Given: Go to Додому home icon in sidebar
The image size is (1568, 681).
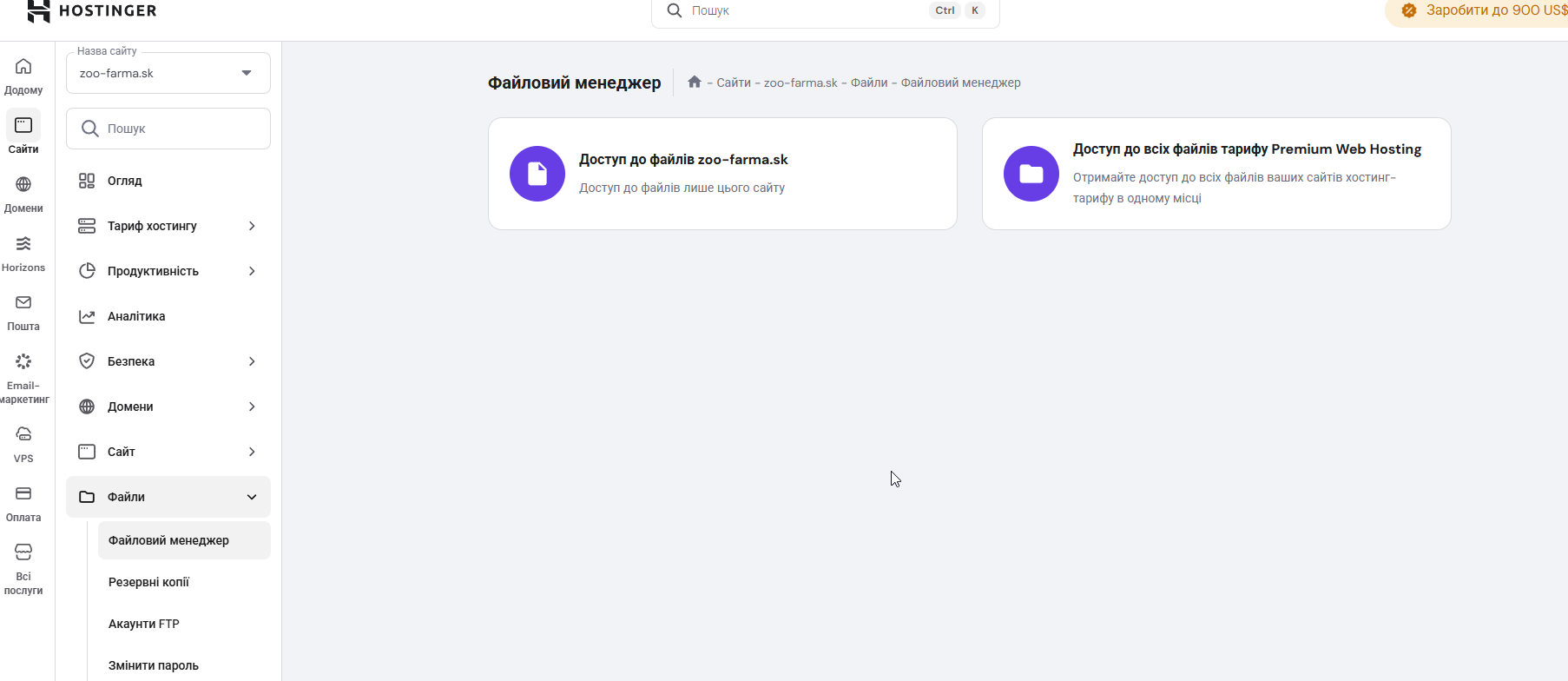Looking at the screenshot, I should coord(23,67).
